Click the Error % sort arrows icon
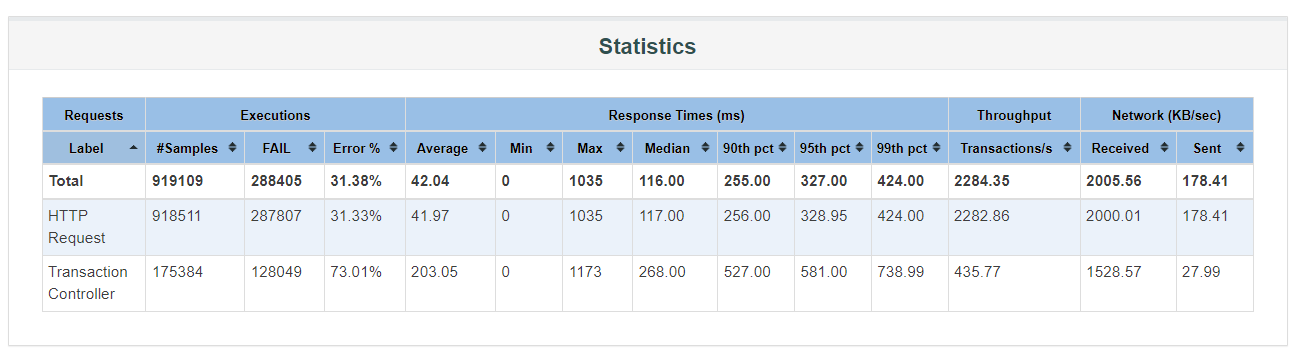Image resolution: width=1296 pixels, height=363 pixels. (x=394, y=148)
